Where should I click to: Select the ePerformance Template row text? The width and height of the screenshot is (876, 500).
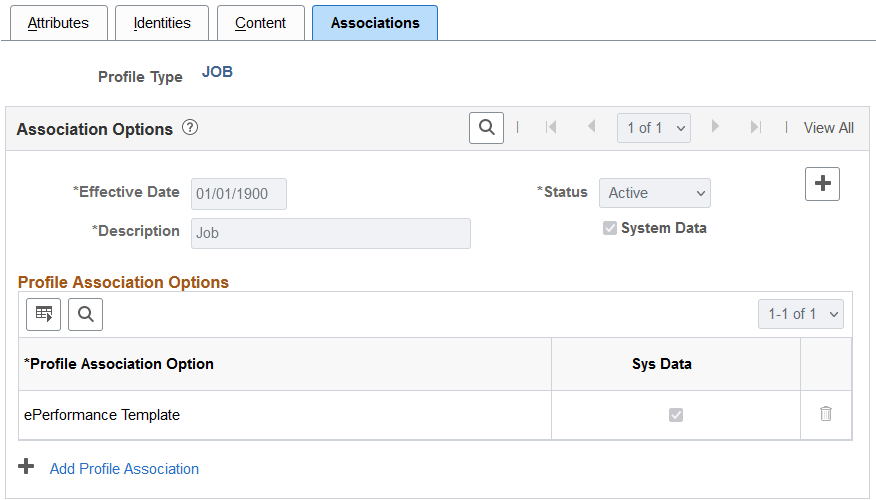[x=102, y=415]
